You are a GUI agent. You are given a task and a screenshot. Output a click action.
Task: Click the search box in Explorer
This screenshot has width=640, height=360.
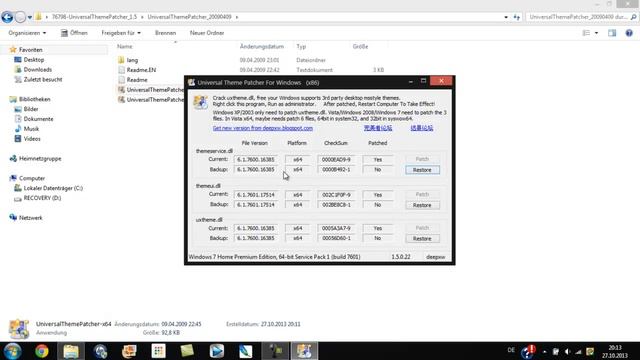(x=582, y=17)
